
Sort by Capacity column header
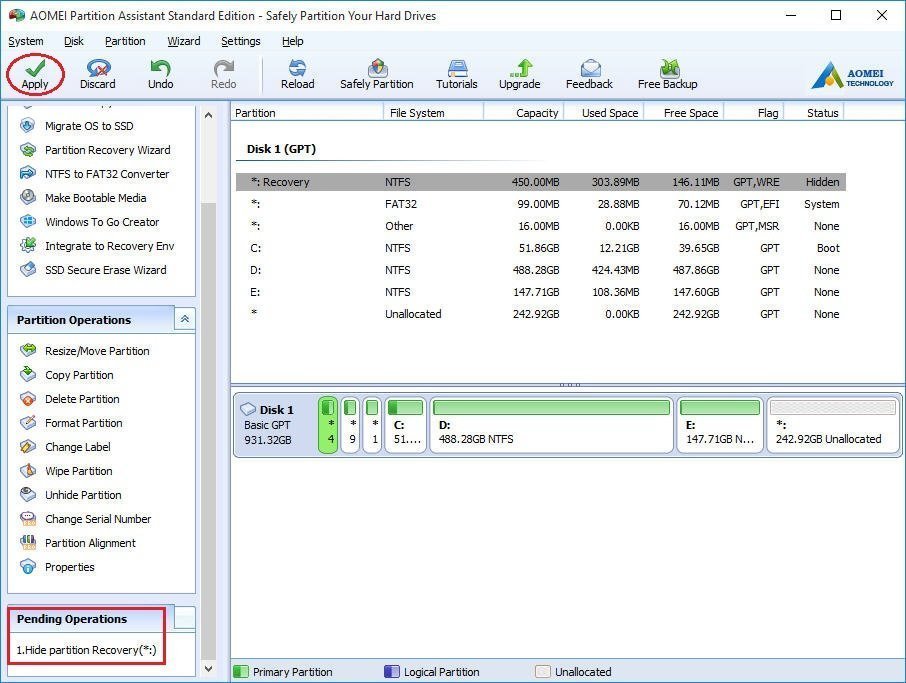click(524, 113)
